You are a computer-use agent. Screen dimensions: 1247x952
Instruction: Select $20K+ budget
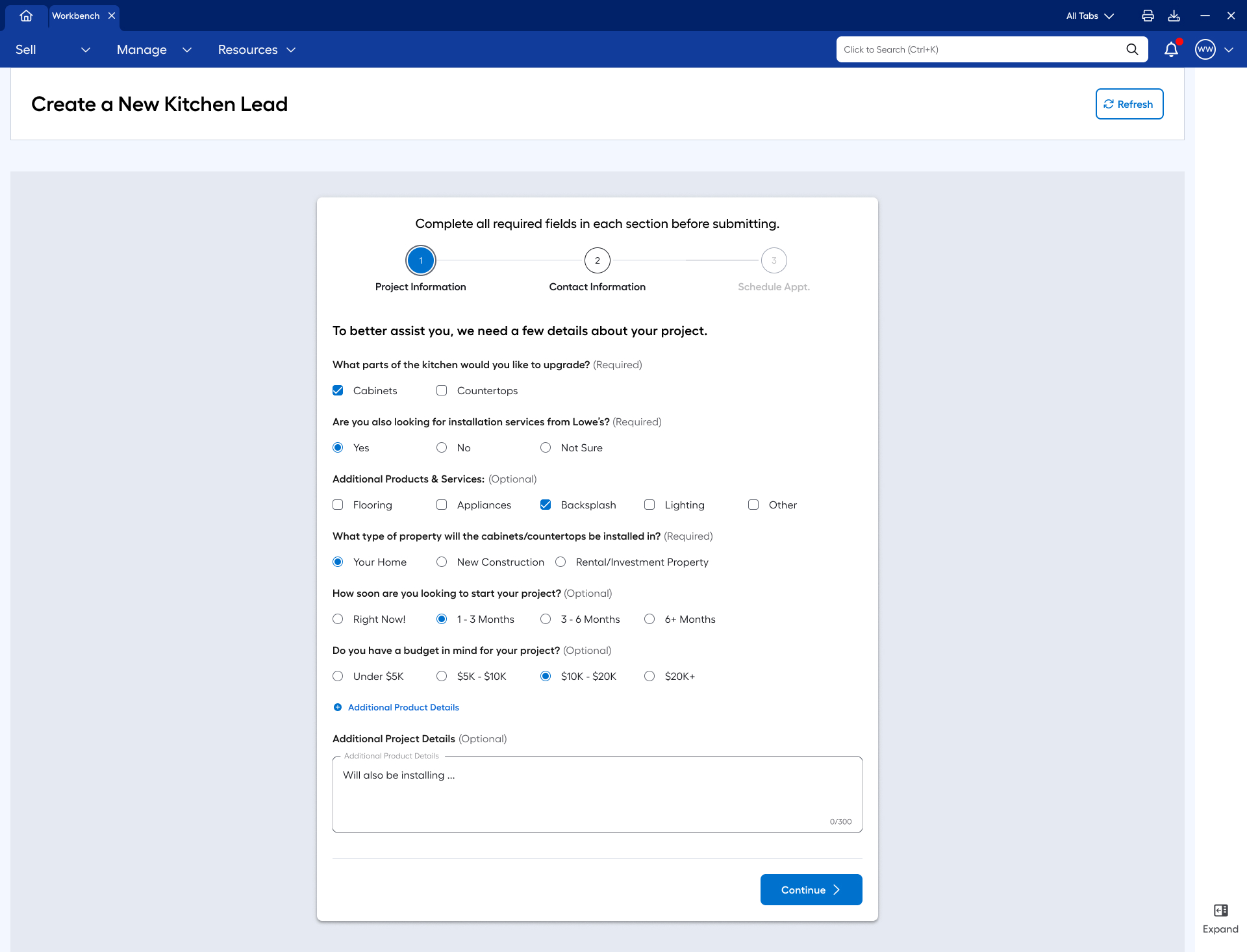pos(649,677)
